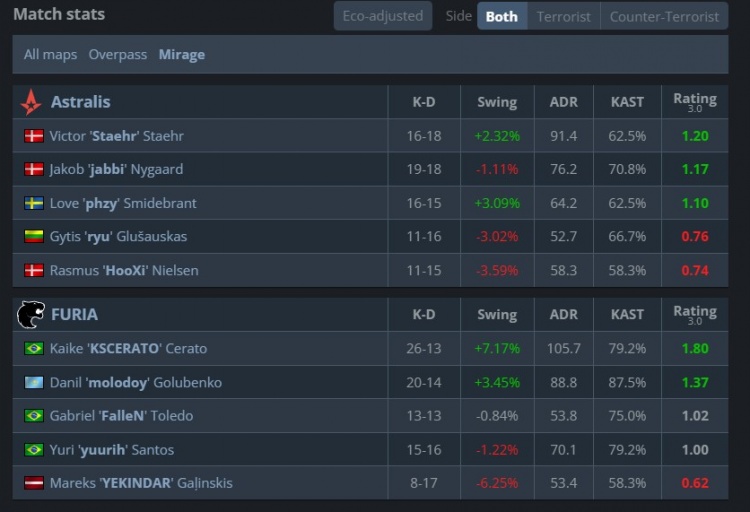Select the Both sides option
The image size is (750, 512).
[x=501, y=16]
